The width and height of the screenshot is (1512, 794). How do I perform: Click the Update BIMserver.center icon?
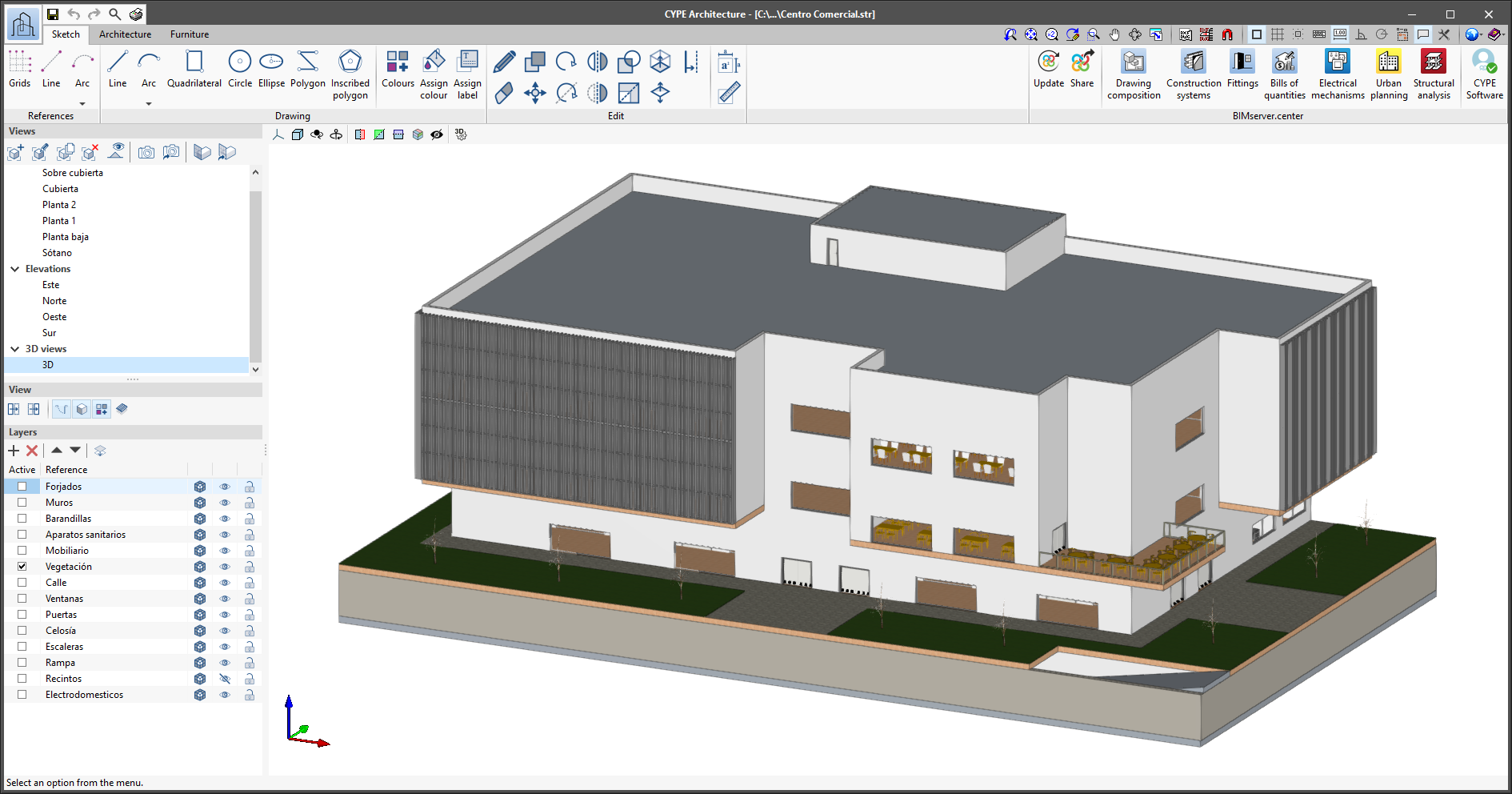click(x=1049, y=69)
